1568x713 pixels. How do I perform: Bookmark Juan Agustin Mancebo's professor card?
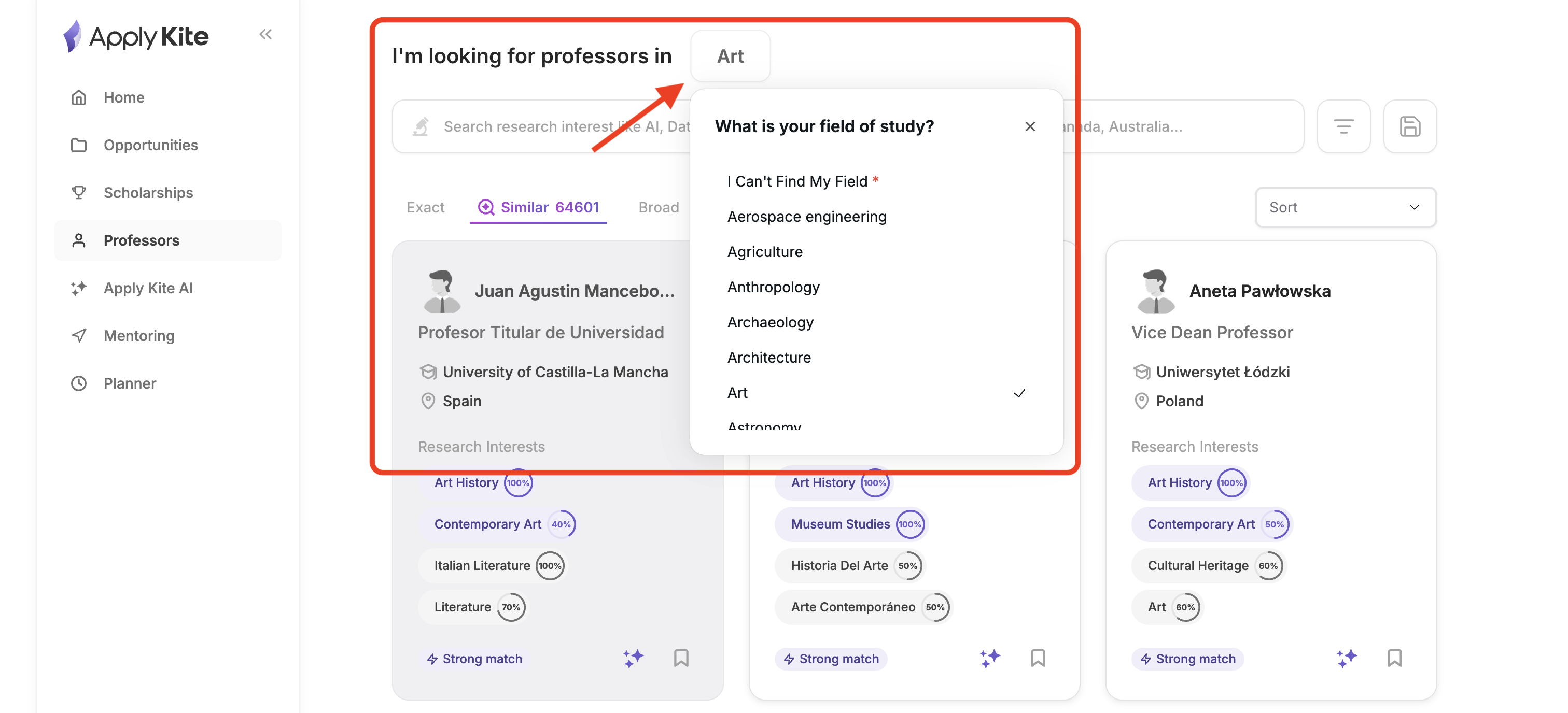pos(680,658)
